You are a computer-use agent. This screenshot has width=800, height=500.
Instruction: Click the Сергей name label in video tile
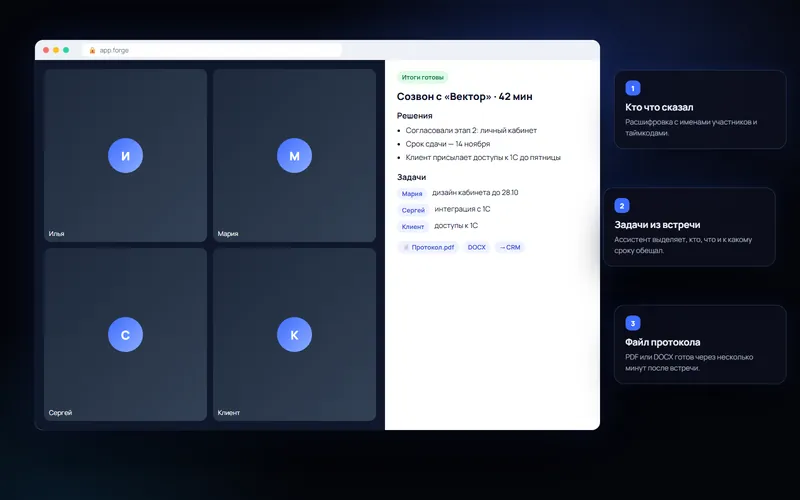(x=60, y=413)
